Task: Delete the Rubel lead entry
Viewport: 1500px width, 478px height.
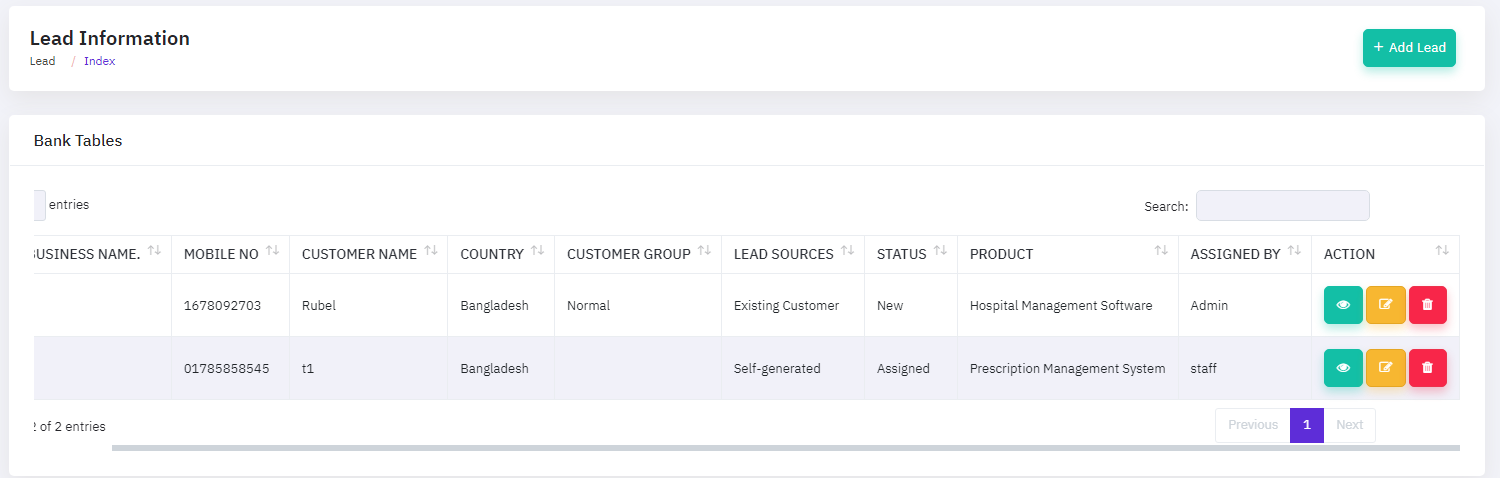Action: [1427, 305]
